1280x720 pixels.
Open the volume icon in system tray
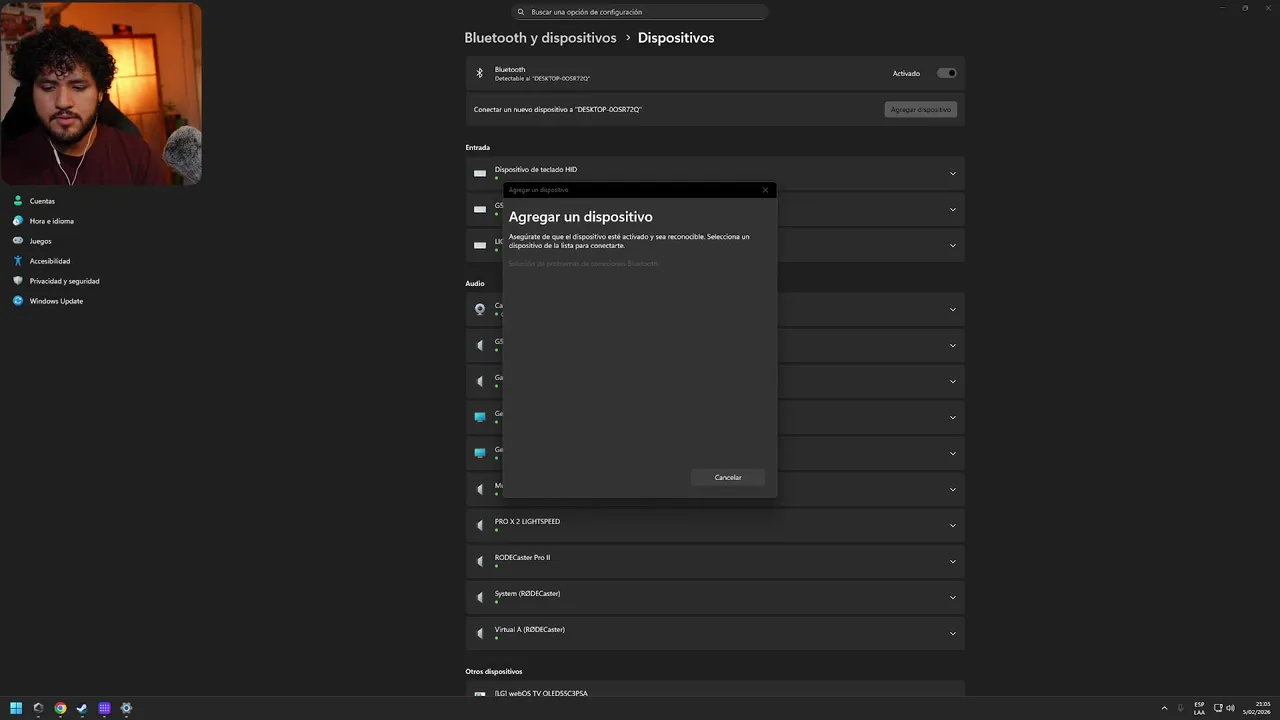click(1230, 708)
